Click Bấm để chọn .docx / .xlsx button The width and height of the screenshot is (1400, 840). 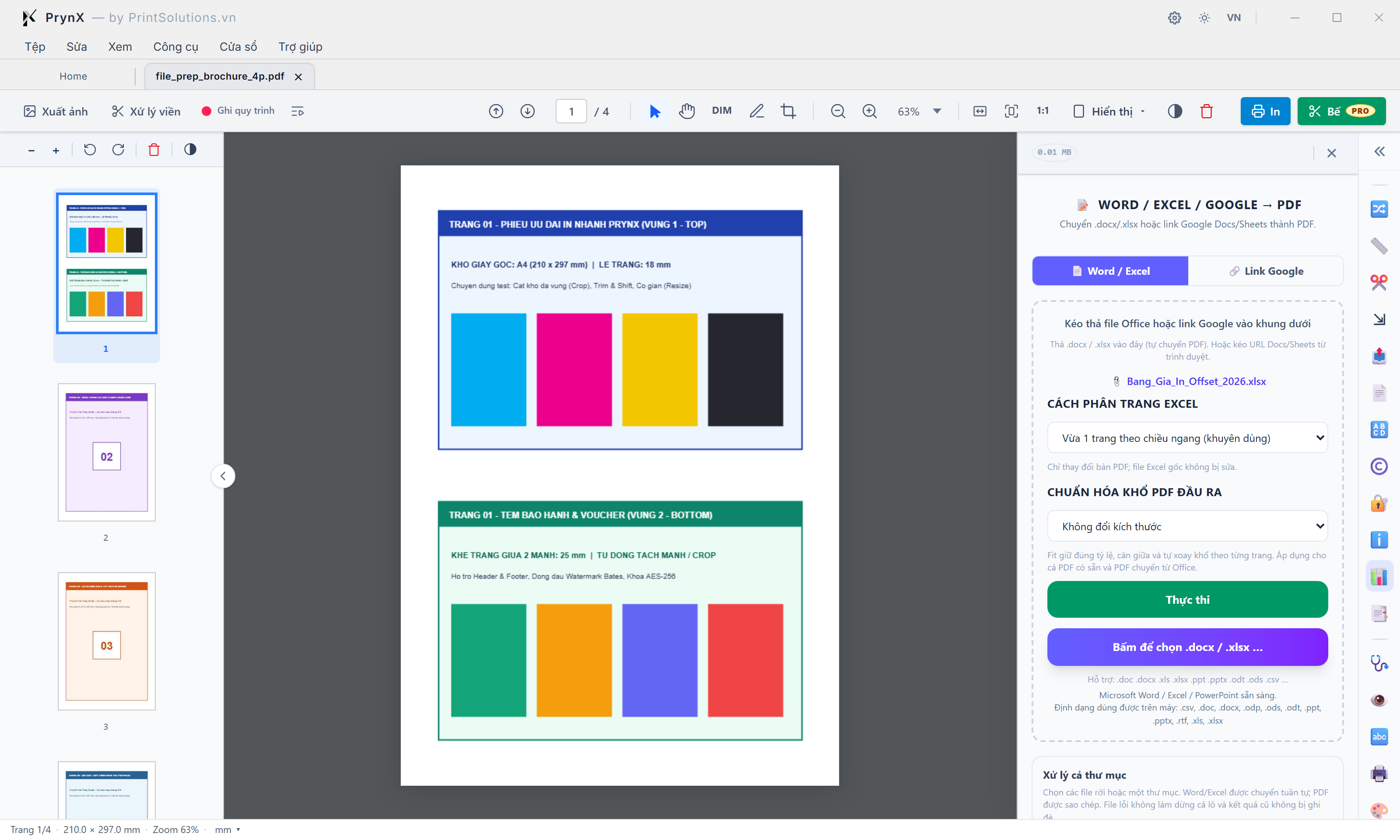tap(1187, 647)
